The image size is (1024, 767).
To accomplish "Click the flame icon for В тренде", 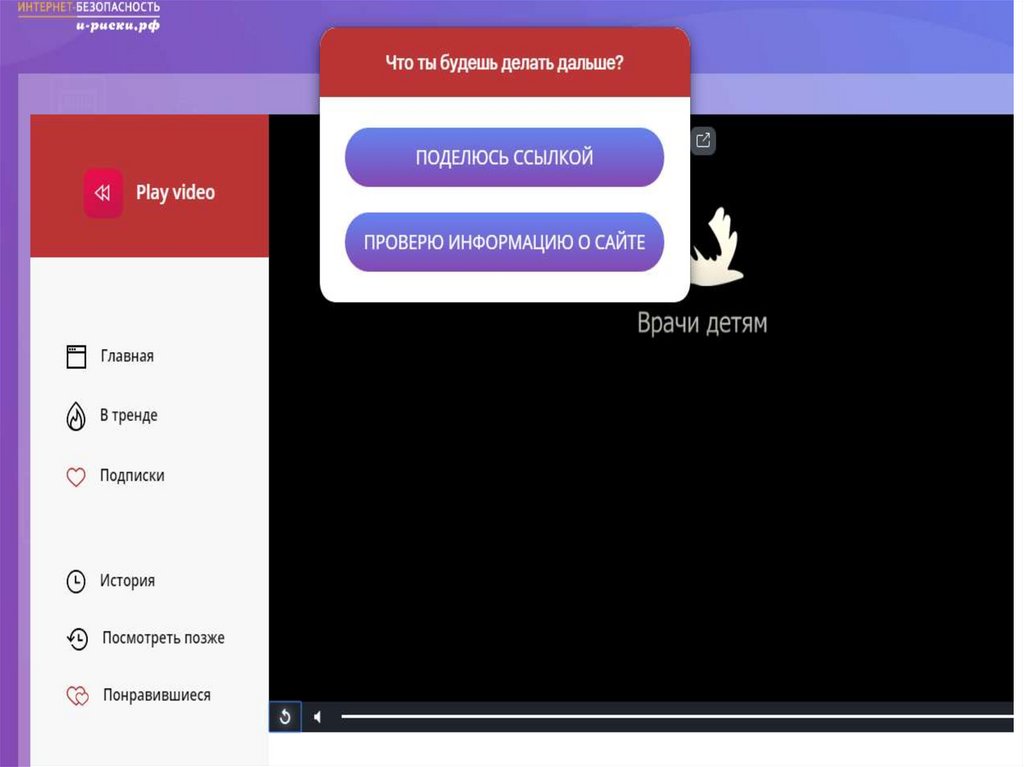I will (76, 416).
